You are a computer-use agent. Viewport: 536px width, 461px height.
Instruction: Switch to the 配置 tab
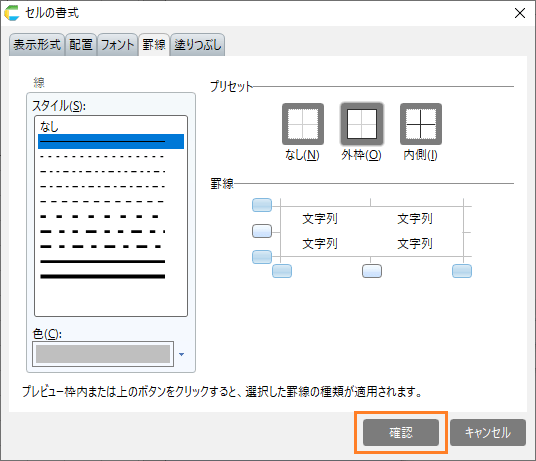(x=81, y=45)
